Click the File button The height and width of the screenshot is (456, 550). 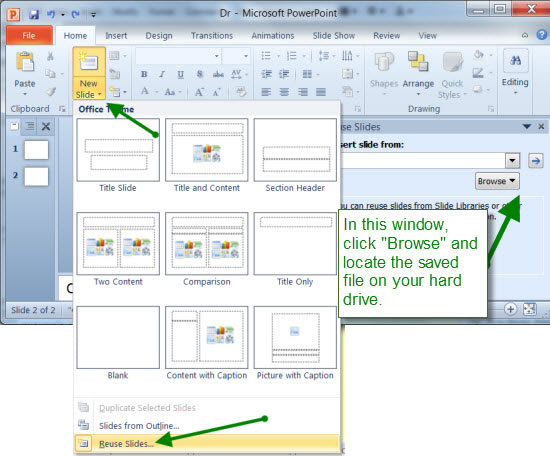pos(29,35)
